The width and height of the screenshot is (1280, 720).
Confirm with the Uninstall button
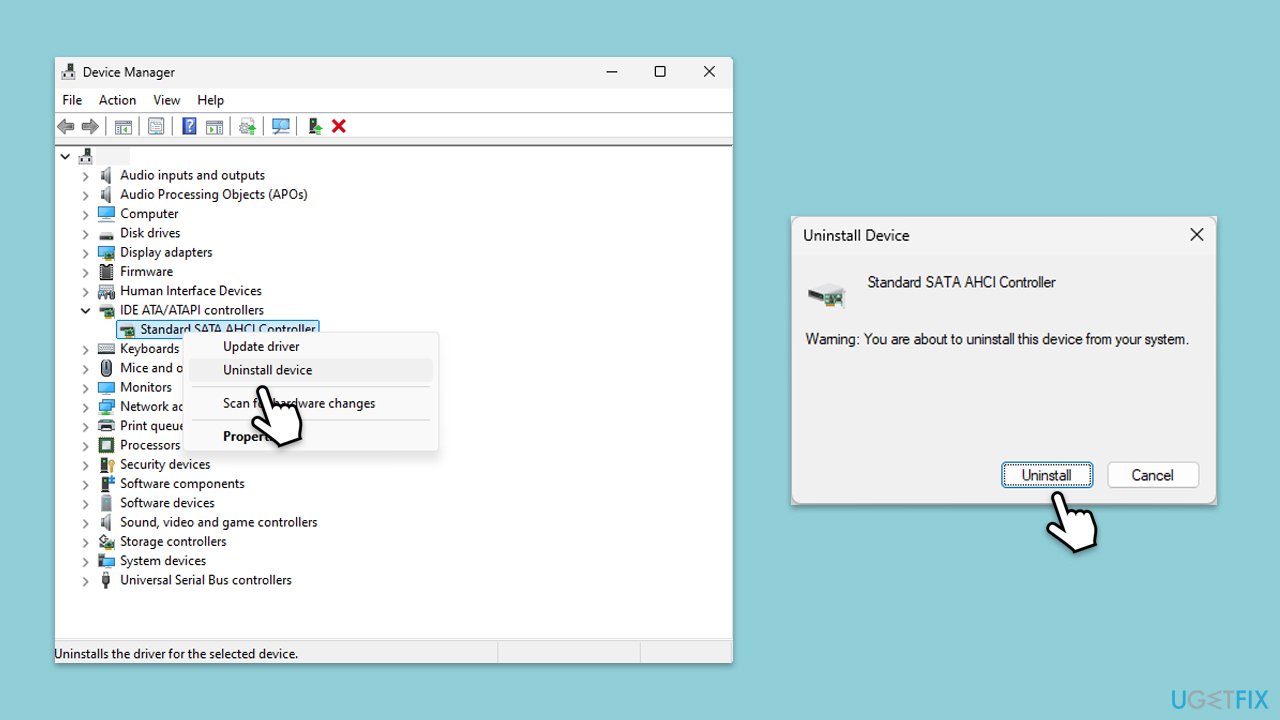pos(1047,475)
